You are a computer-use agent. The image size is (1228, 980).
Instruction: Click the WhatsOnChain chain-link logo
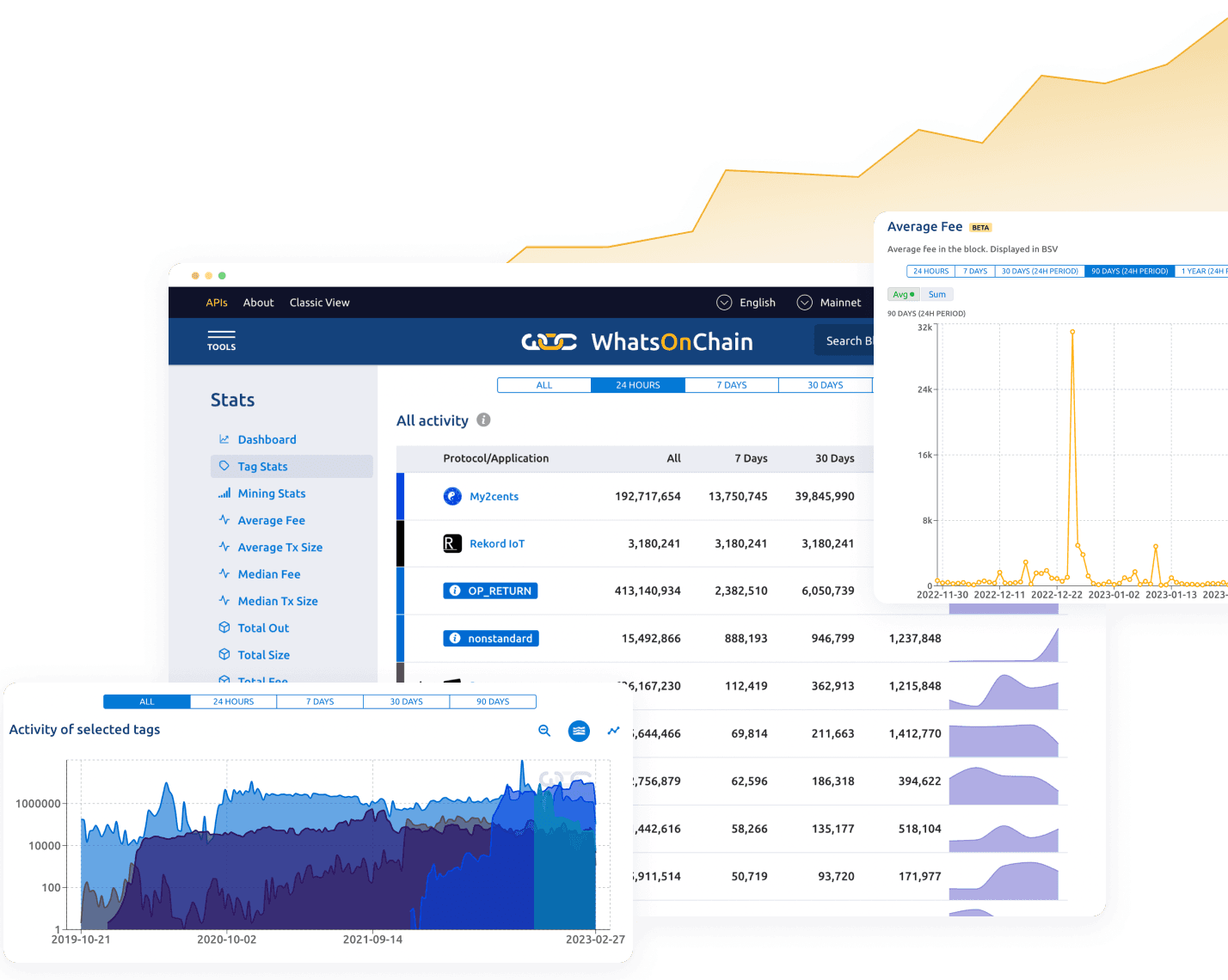[x=550, y=342]
